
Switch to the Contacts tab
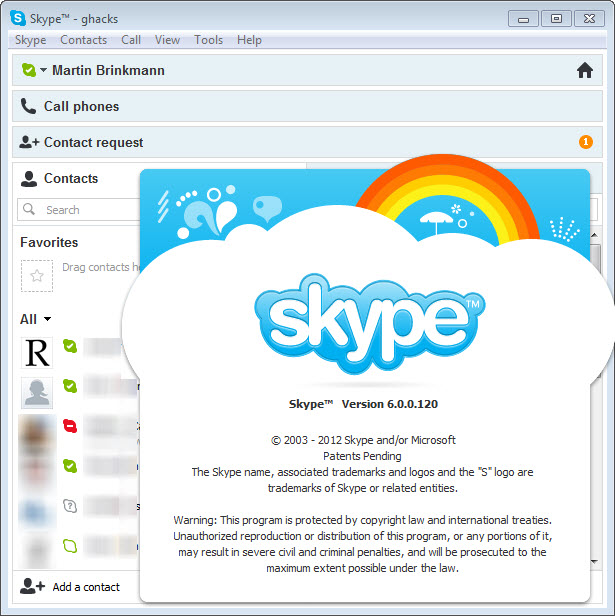(71, 178)
